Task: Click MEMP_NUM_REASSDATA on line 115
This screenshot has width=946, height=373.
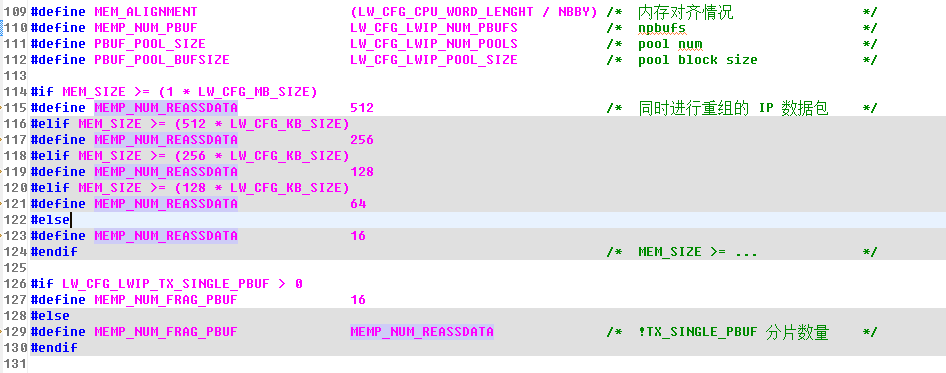Action: (x=166, y=107)
